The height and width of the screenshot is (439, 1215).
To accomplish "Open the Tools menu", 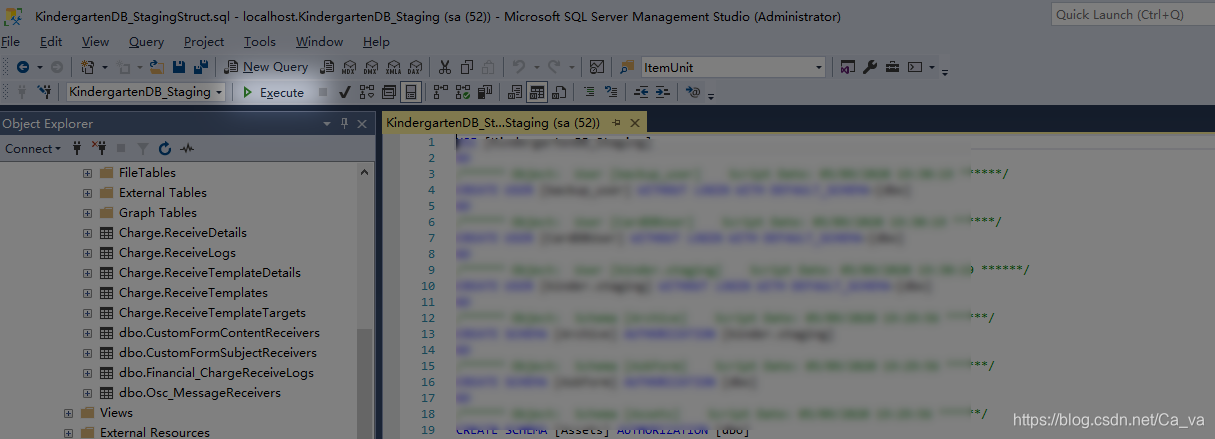I will (260, 41).
